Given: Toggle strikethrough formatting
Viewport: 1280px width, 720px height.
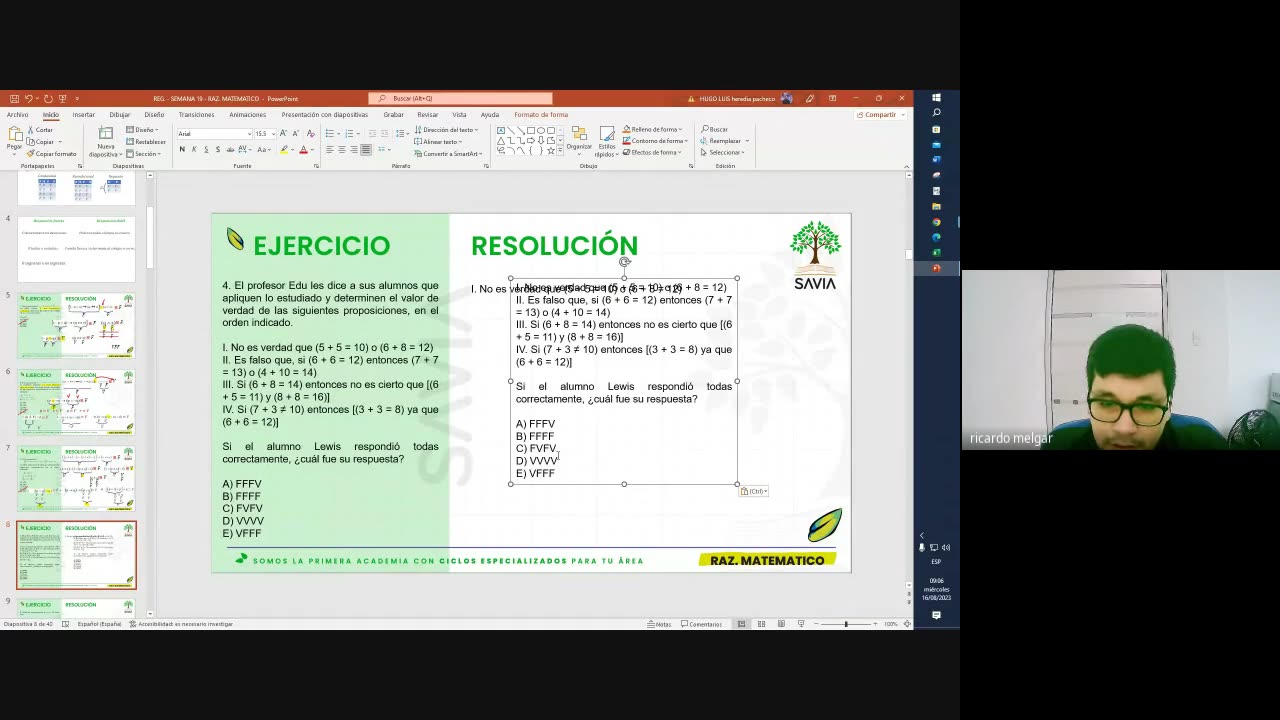Looking at the screenshot, I should [x=230, y=149].
